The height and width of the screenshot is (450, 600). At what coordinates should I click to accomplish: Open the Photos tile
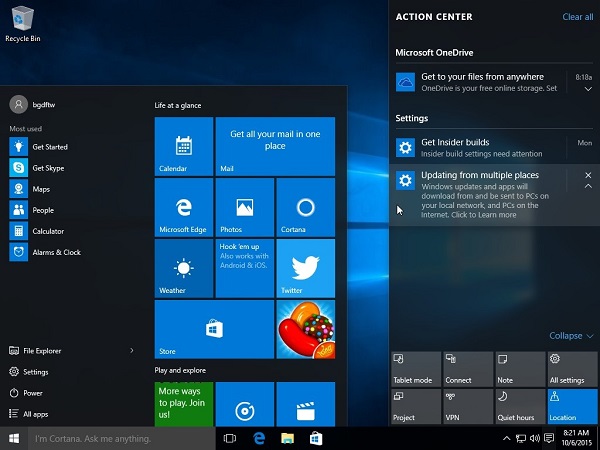[245, 207]
